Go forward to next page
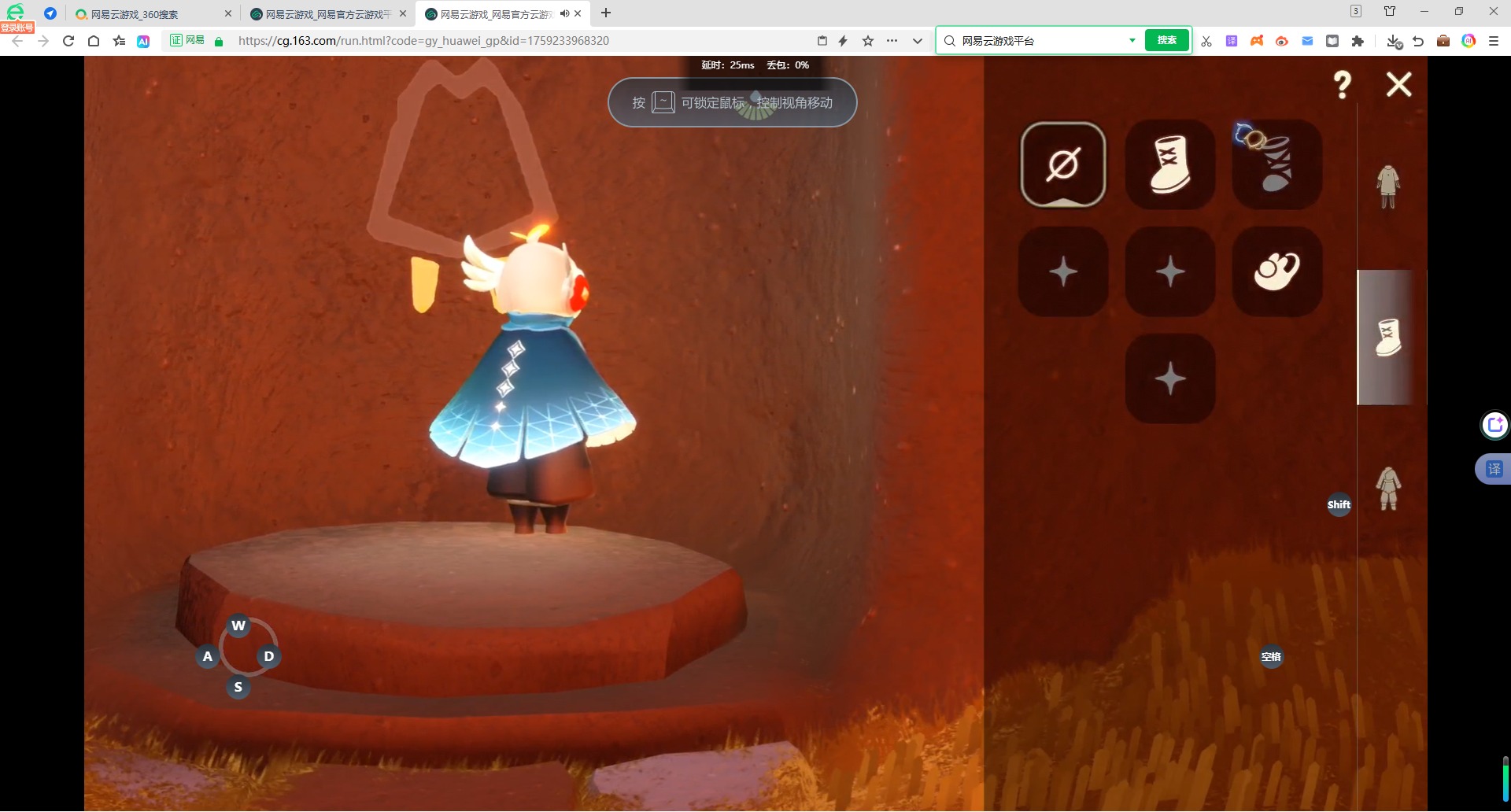Viewport: 1511px width, 812px height. pos(43,41)
